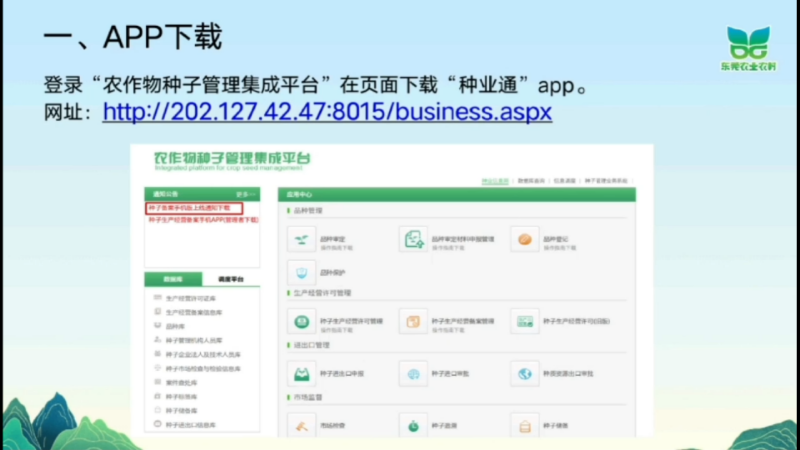800x450 pixels.
Task: Click the person icon beside 种子管理机构人员库
Action: pos(158,339)
